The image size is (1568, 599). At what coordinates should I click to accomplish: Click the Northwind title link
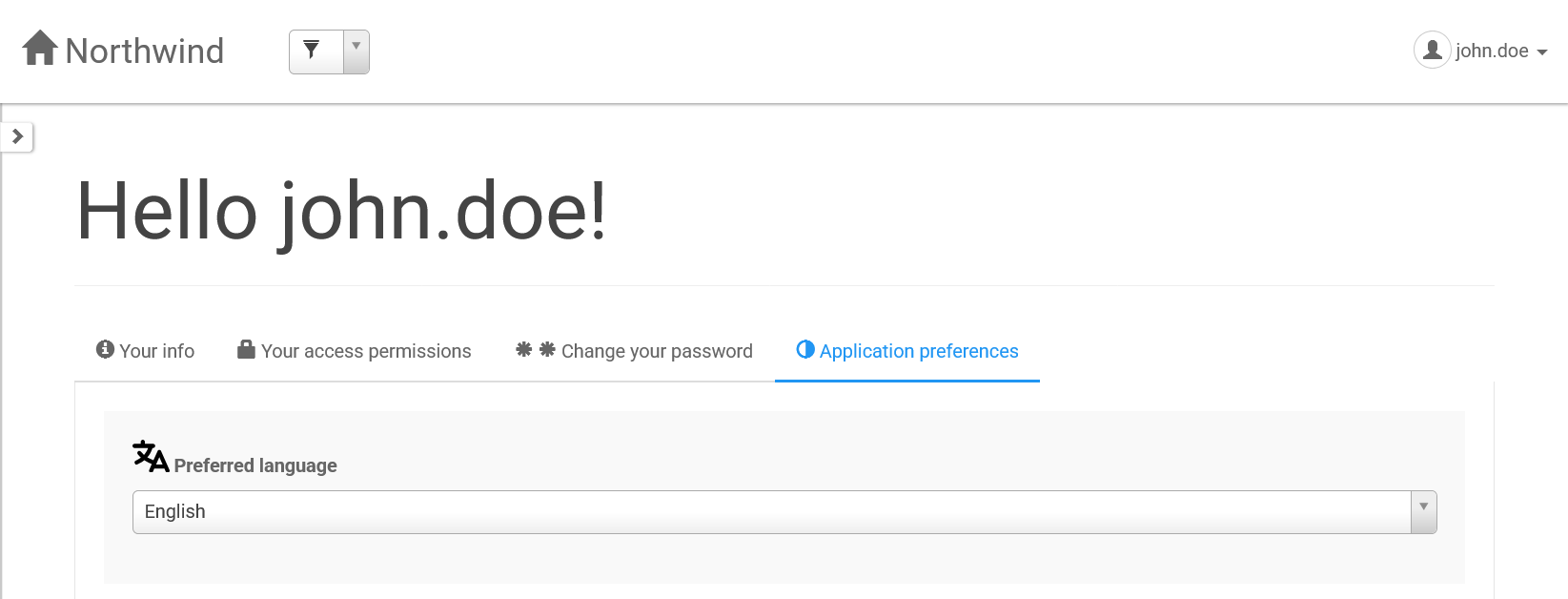[x=145, y=51]
